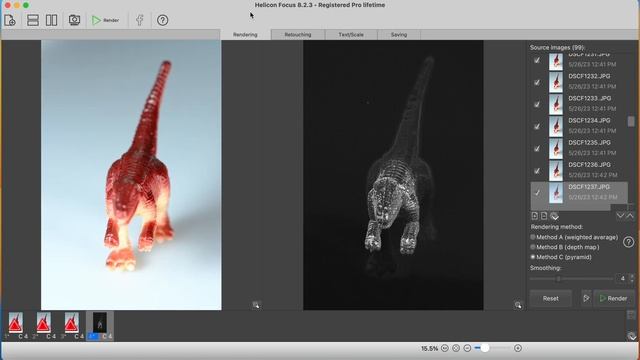Click the small play icon beside Reset

coord(587,298)
